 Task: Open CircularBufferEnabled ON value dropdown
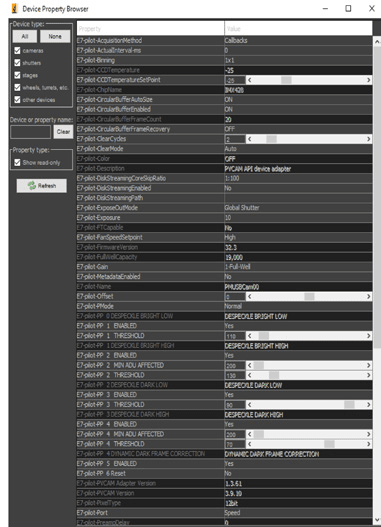coord(298,109)
